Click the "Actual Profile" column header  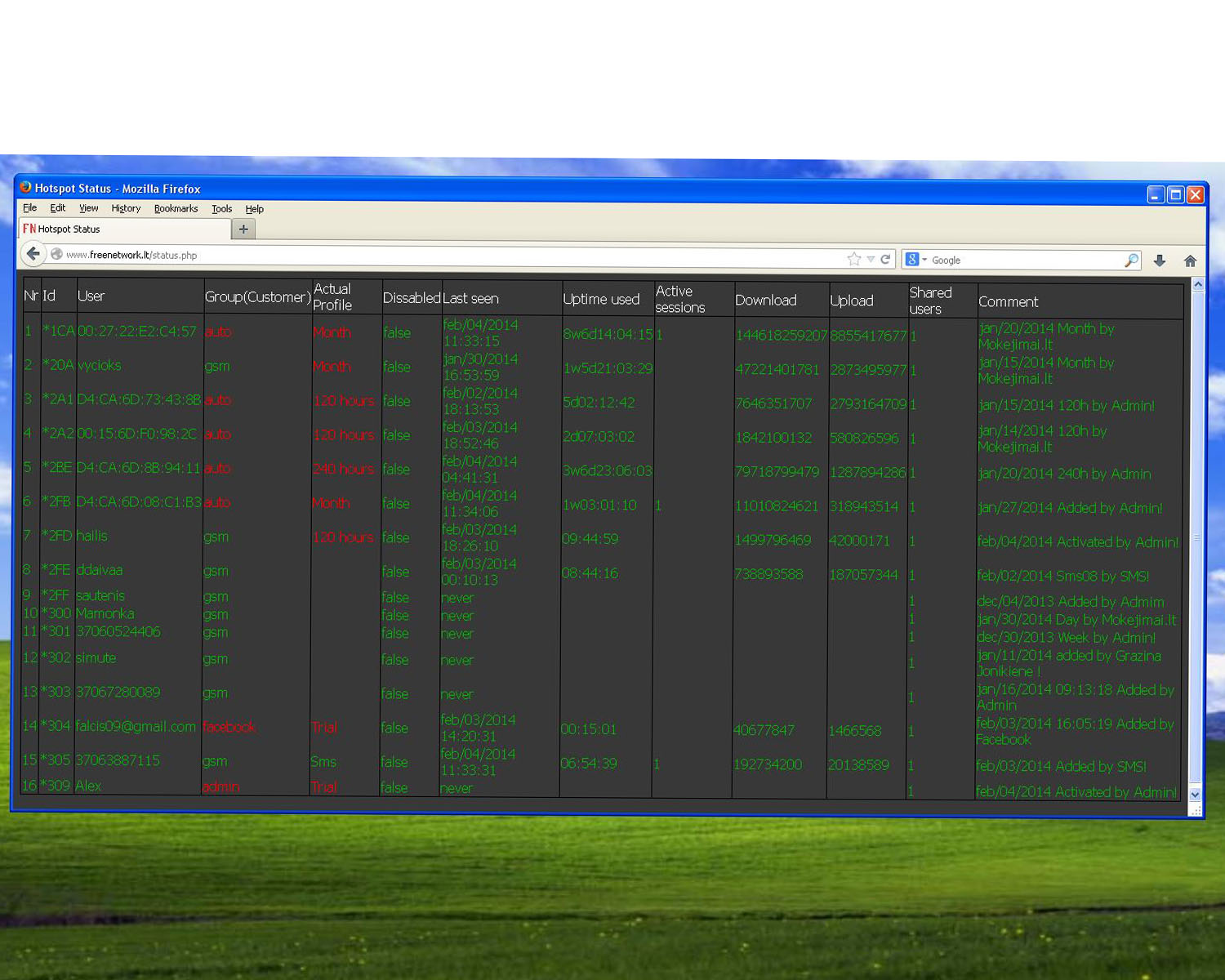(332, 297)
